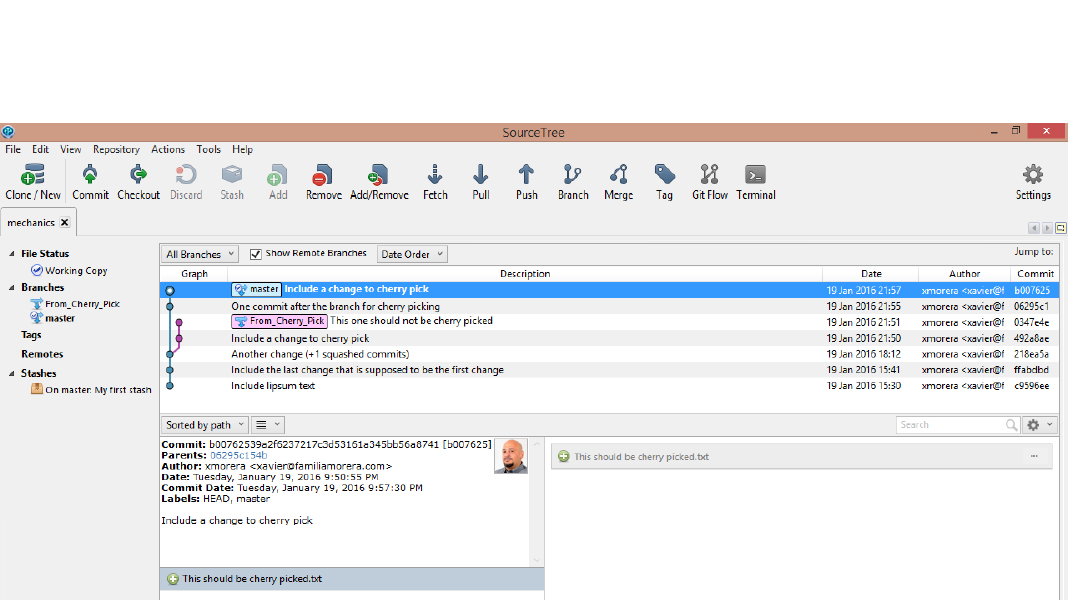
Task: Open the Date Order dropdown
Action: point(411,254)
